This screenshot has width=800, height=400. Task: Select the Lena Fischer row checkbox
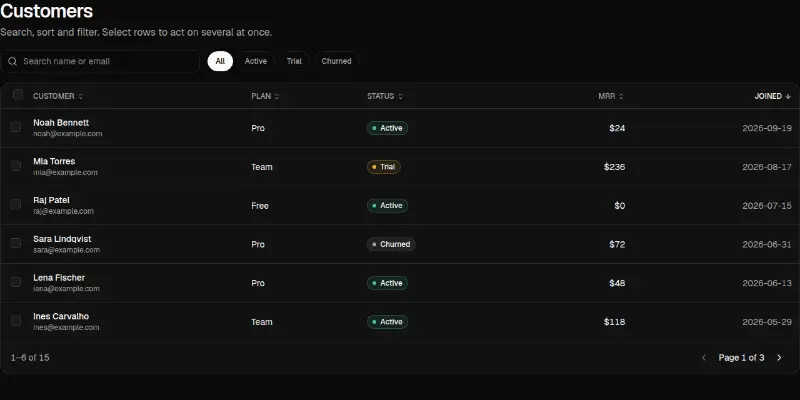16,282
